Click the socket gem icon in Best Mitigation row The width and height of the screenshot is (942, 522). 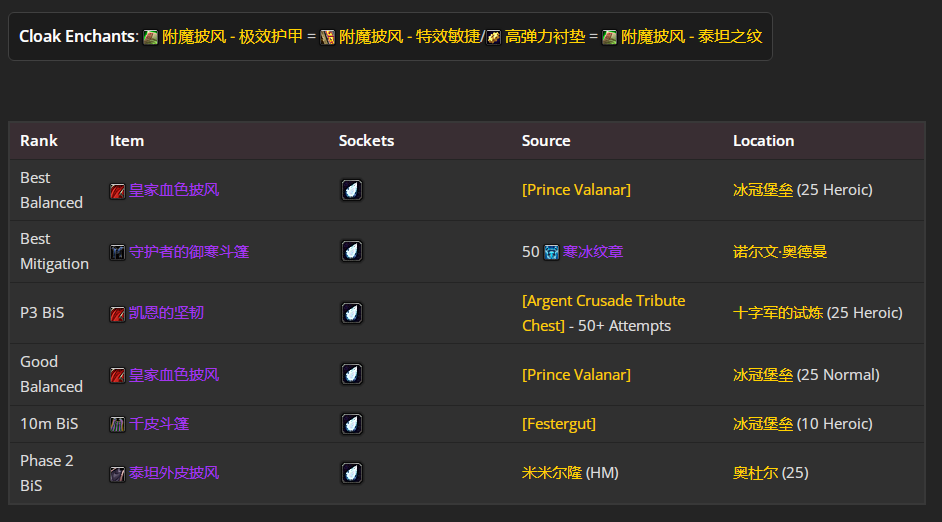click(x=351, y=252)
